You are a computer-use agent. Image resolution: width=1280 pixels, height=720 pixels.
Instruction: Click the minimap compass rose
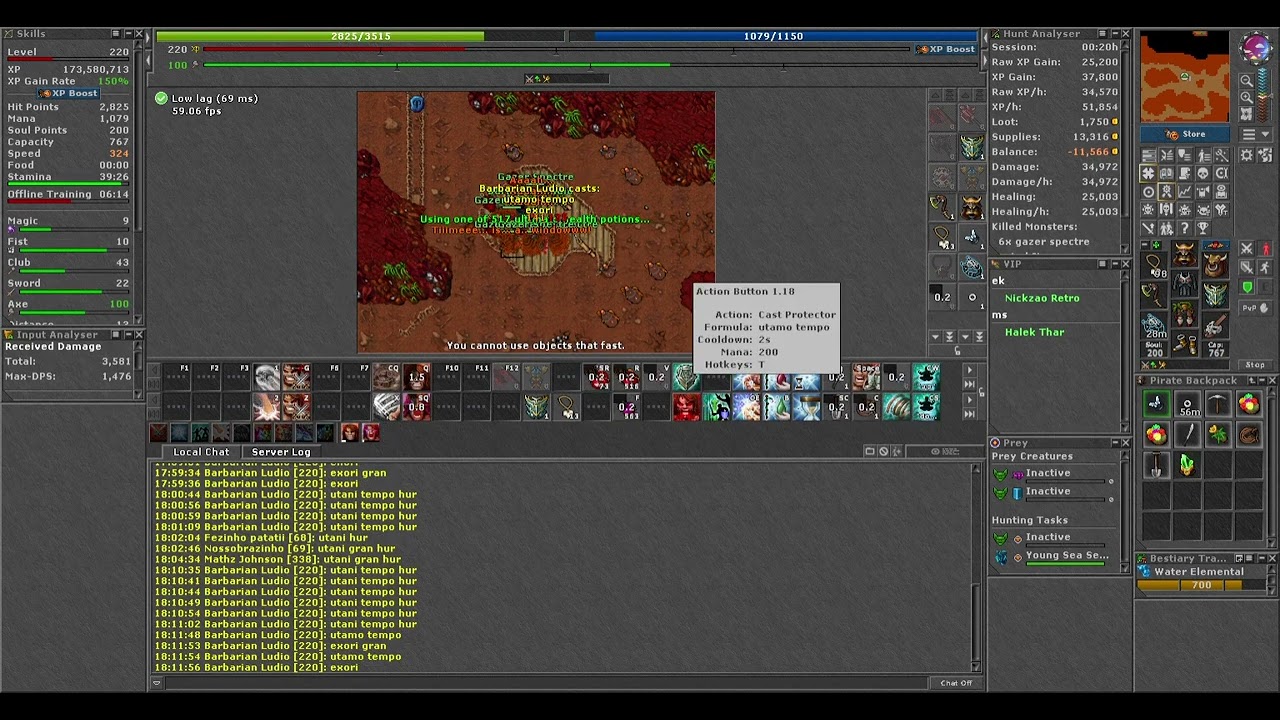1256,48
